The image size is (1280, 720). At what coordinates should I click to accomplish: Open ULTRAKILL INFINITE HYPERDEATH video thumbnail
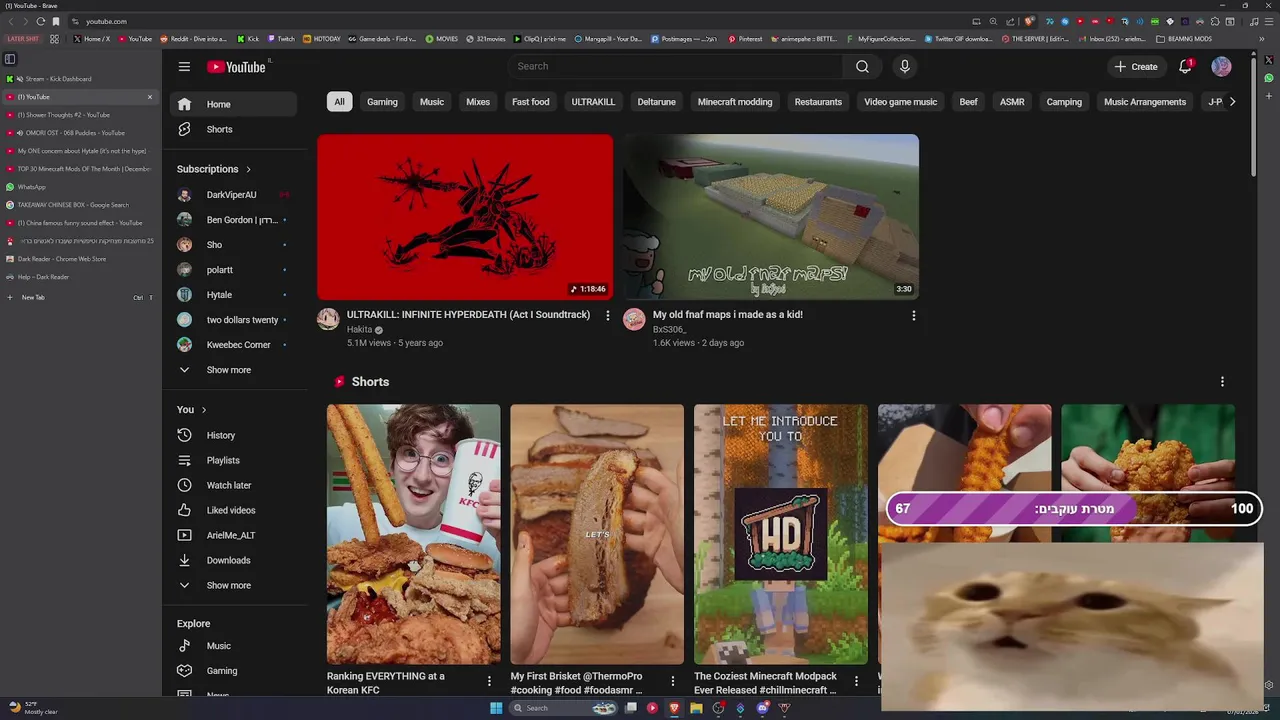(465, 217)
